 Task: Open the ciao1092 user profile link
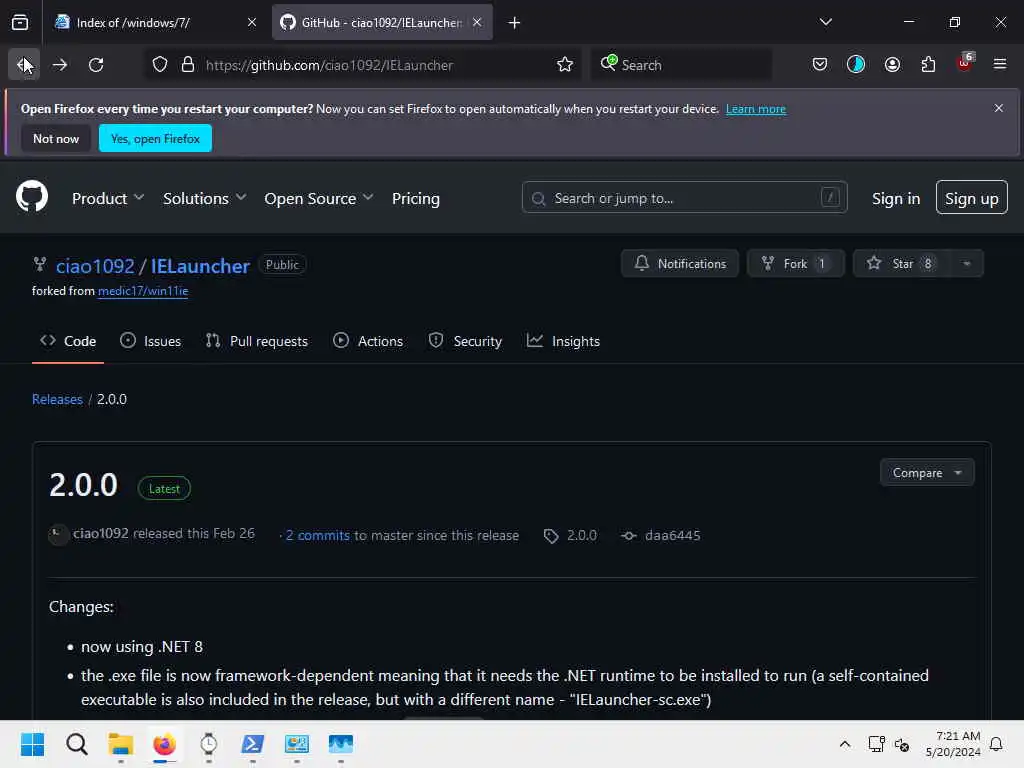pyautogui.click(x=95, y=266)
